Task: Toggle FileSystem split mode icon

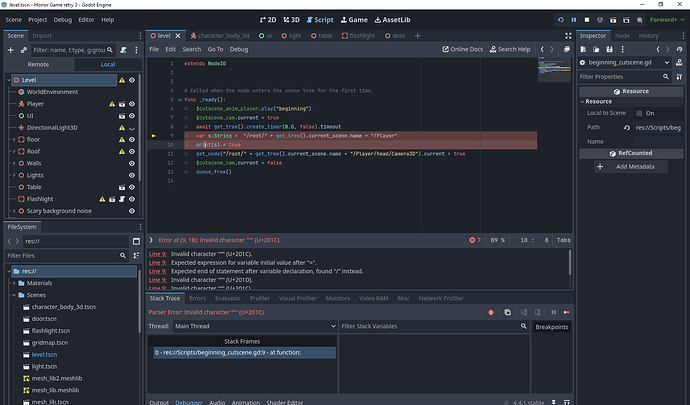Action: pyautogui.click(x=136, y=241)
